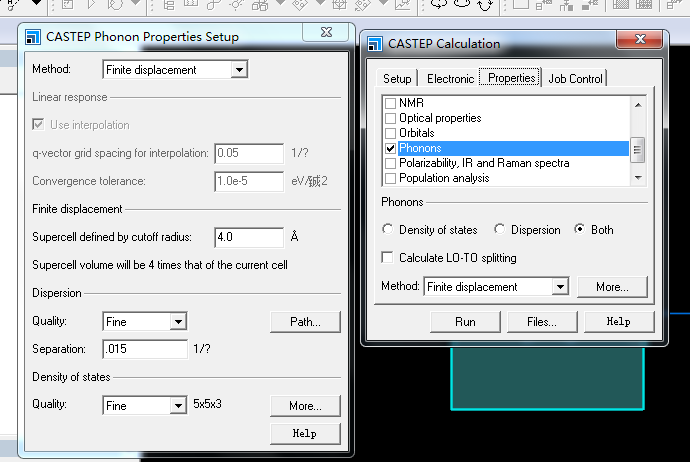Switch to the Setup tab
The height and width of the screenshot is (462, 690).
pyautogui.click(x=397, y=79)
